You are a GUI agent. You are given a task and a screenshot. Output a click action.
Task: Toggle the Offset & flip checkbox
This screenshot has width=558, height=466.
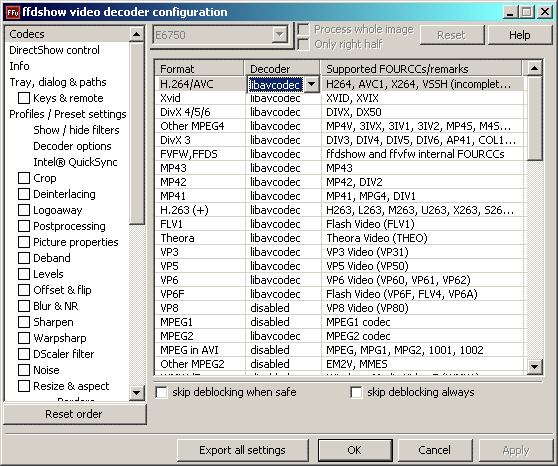(x=24, y=290)
